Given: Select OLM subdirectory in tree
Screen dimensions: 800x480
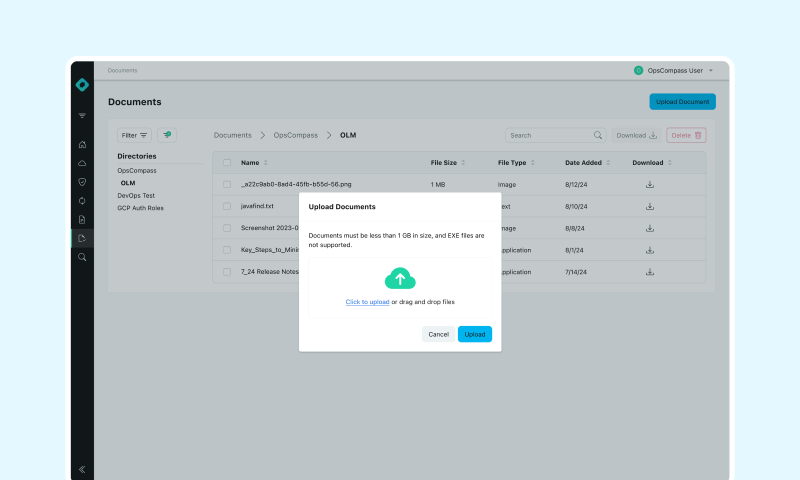Looking at the screenshot, I should coord(128,183).
